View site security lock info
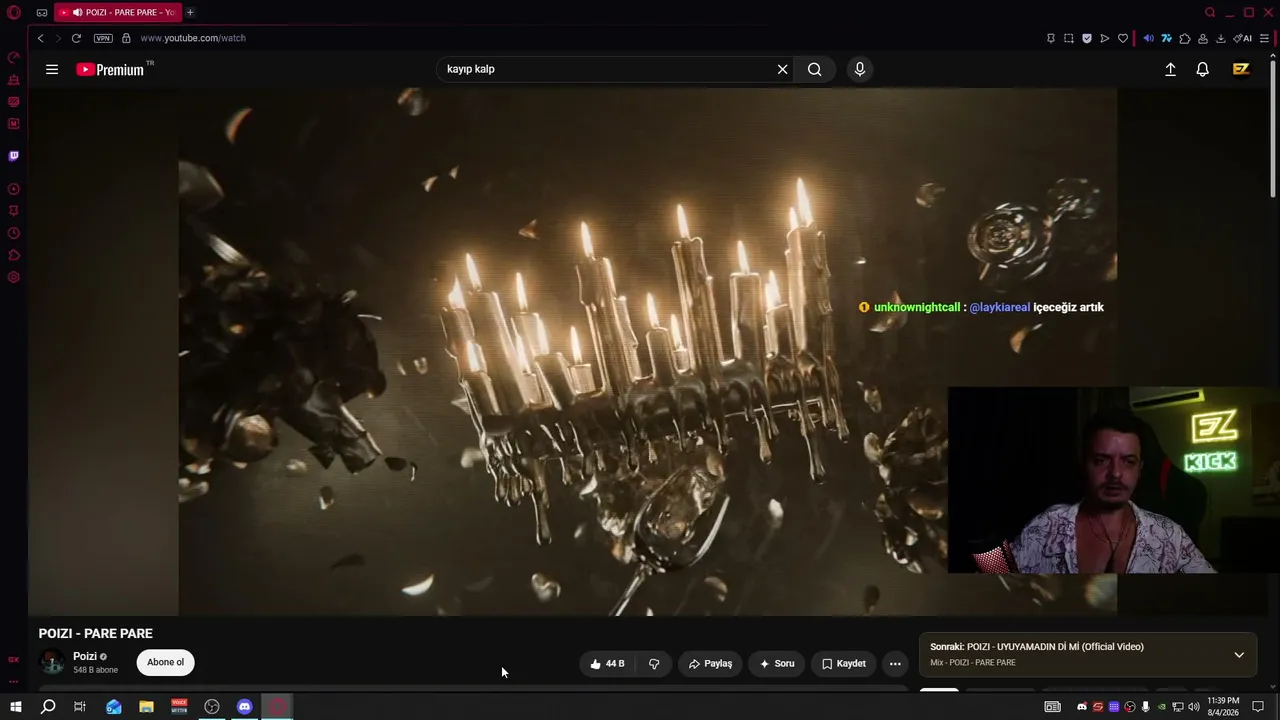Screen dimensions: 1280x720 pos(126,38)
